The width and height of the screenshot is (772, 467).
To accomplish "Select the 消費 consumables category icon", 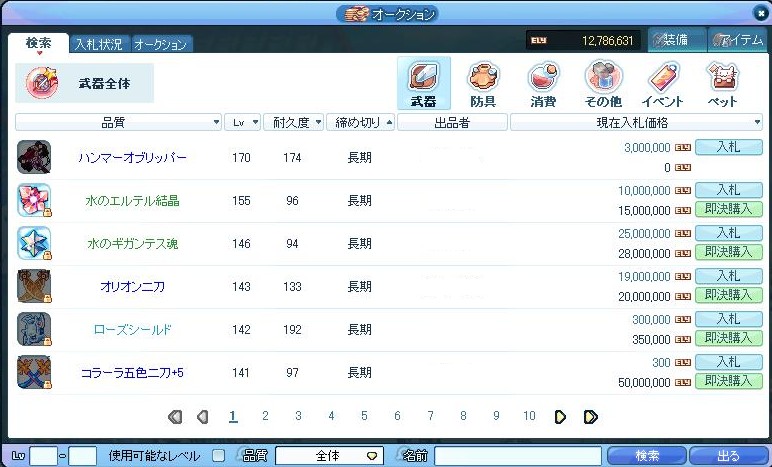I will point(543,83).
